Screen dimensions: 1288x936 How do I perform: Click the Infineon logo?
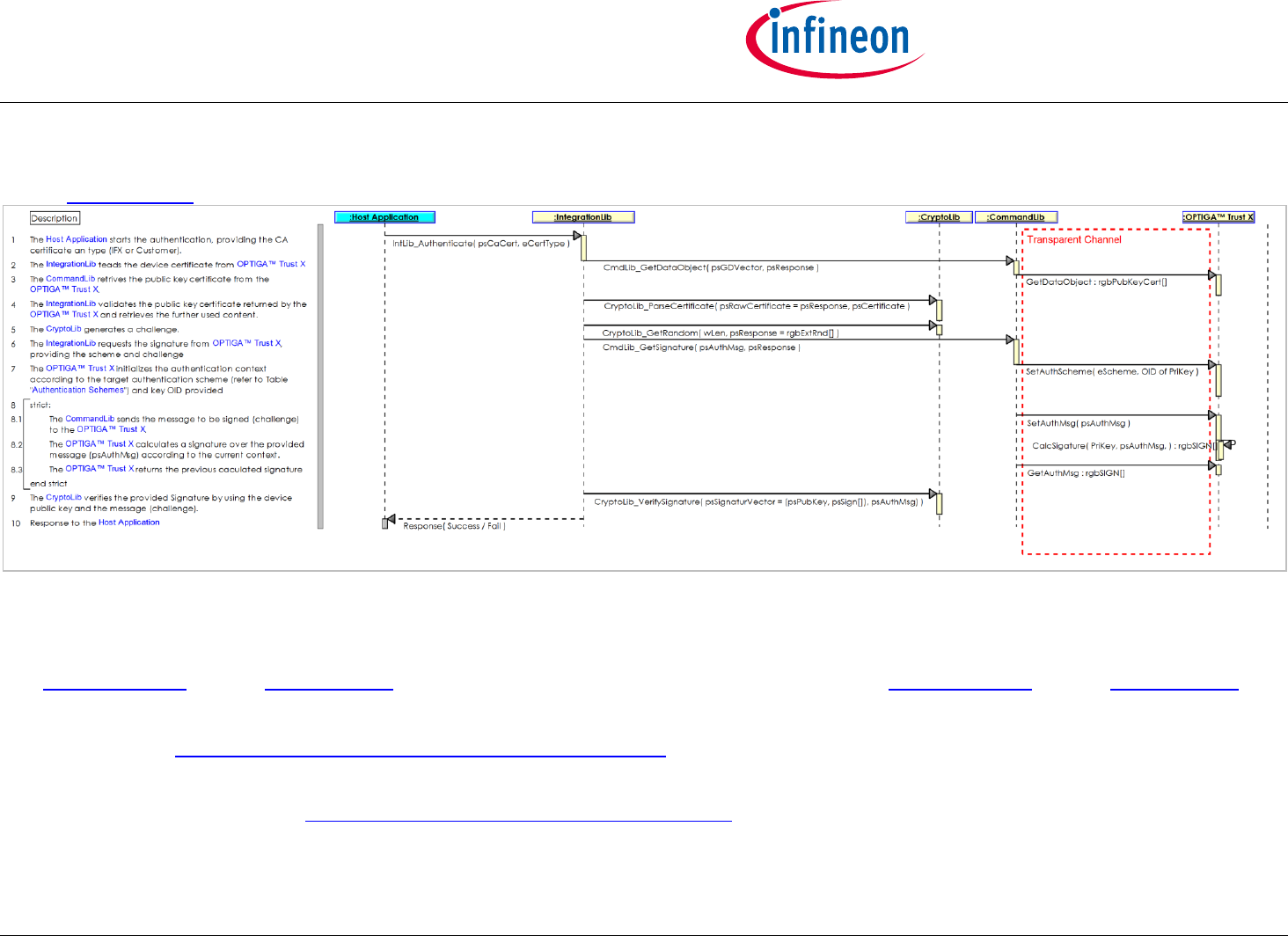point(835,40)
